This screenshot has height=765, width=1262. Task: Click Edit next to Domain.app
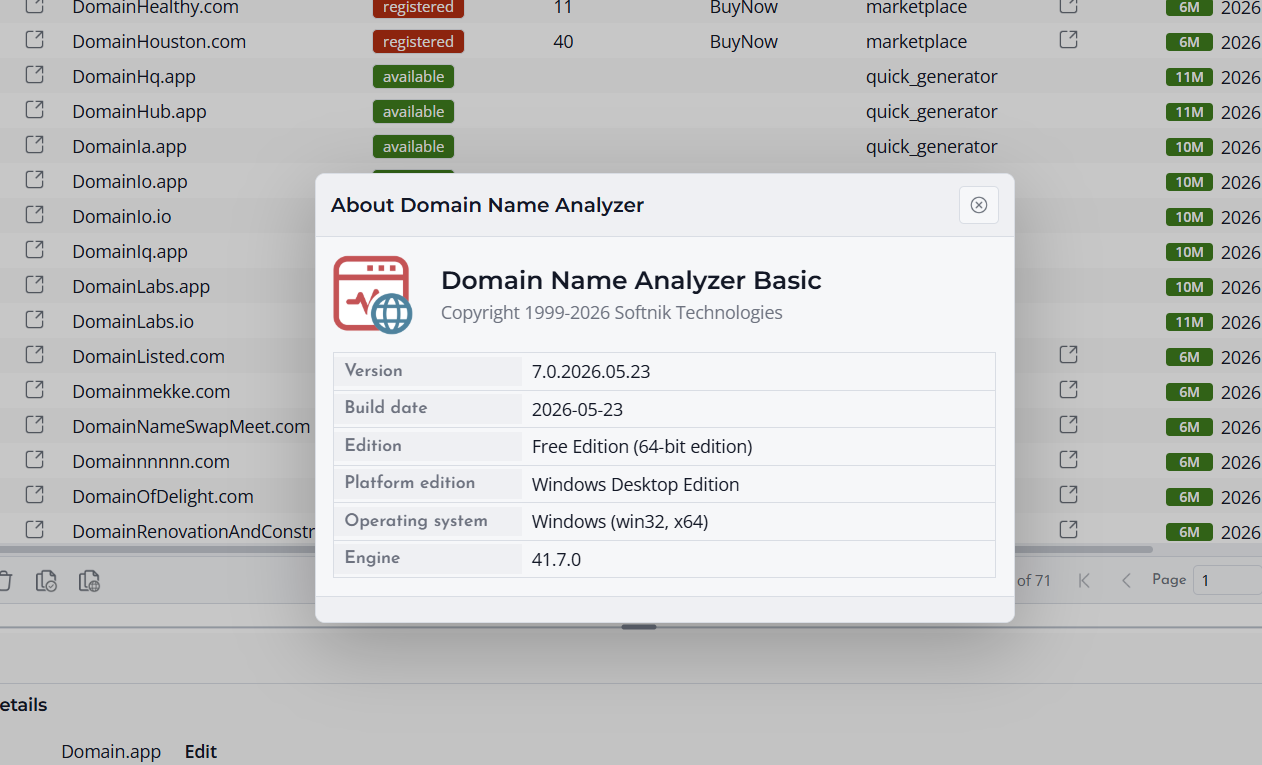[x=201, y=751]
